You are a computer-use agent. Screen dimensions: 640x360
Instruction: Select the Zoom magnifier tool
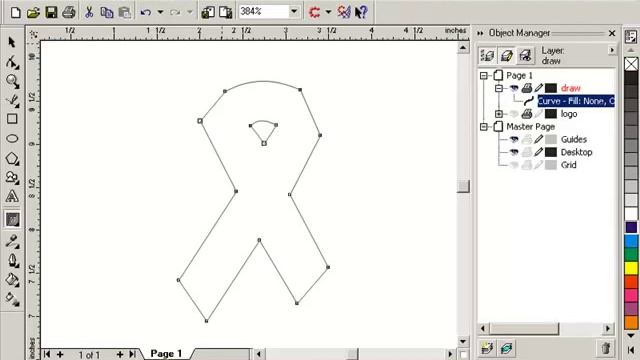coord(12,81)
